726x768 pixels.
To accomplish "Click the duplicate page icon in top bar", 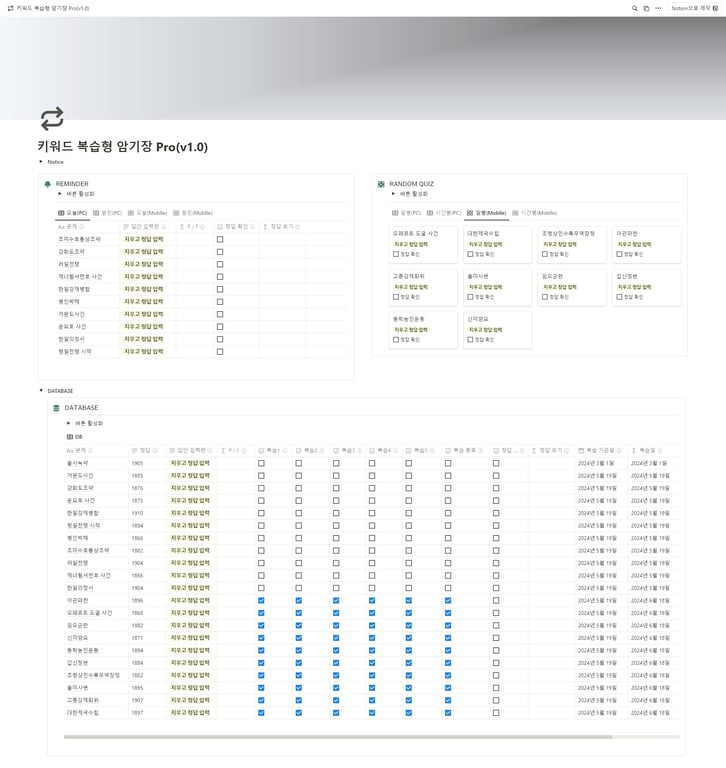I will [646, 8].
